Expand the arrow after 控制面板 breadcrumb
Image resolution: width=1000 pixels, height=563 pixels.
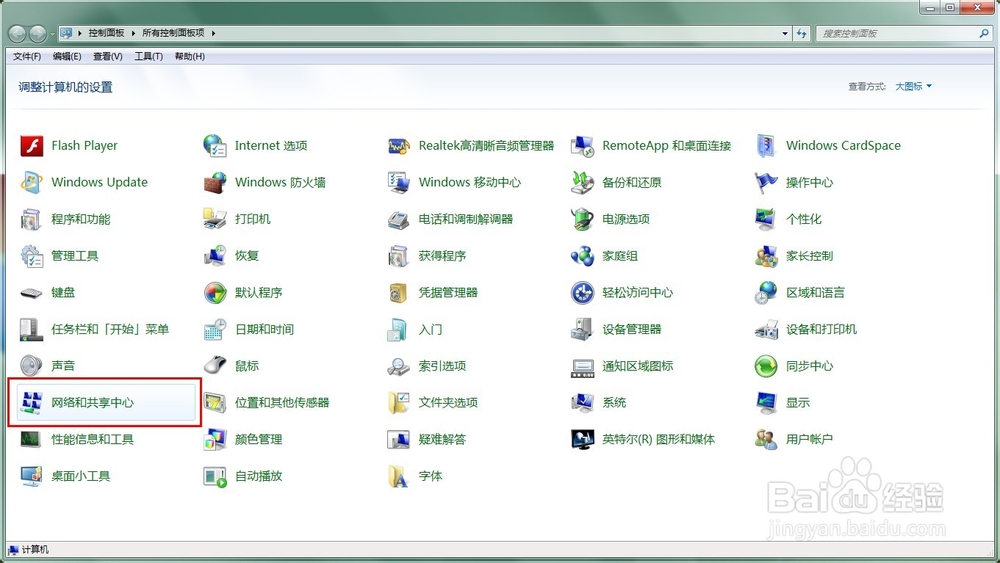coord(133,33)
